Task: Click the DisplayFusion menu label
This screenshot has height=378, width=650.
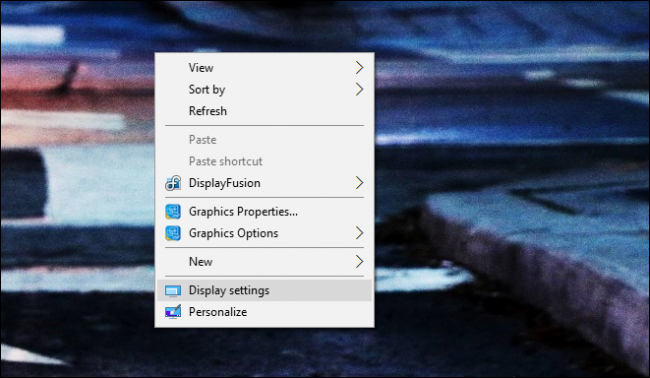Action: coord(224,183)
